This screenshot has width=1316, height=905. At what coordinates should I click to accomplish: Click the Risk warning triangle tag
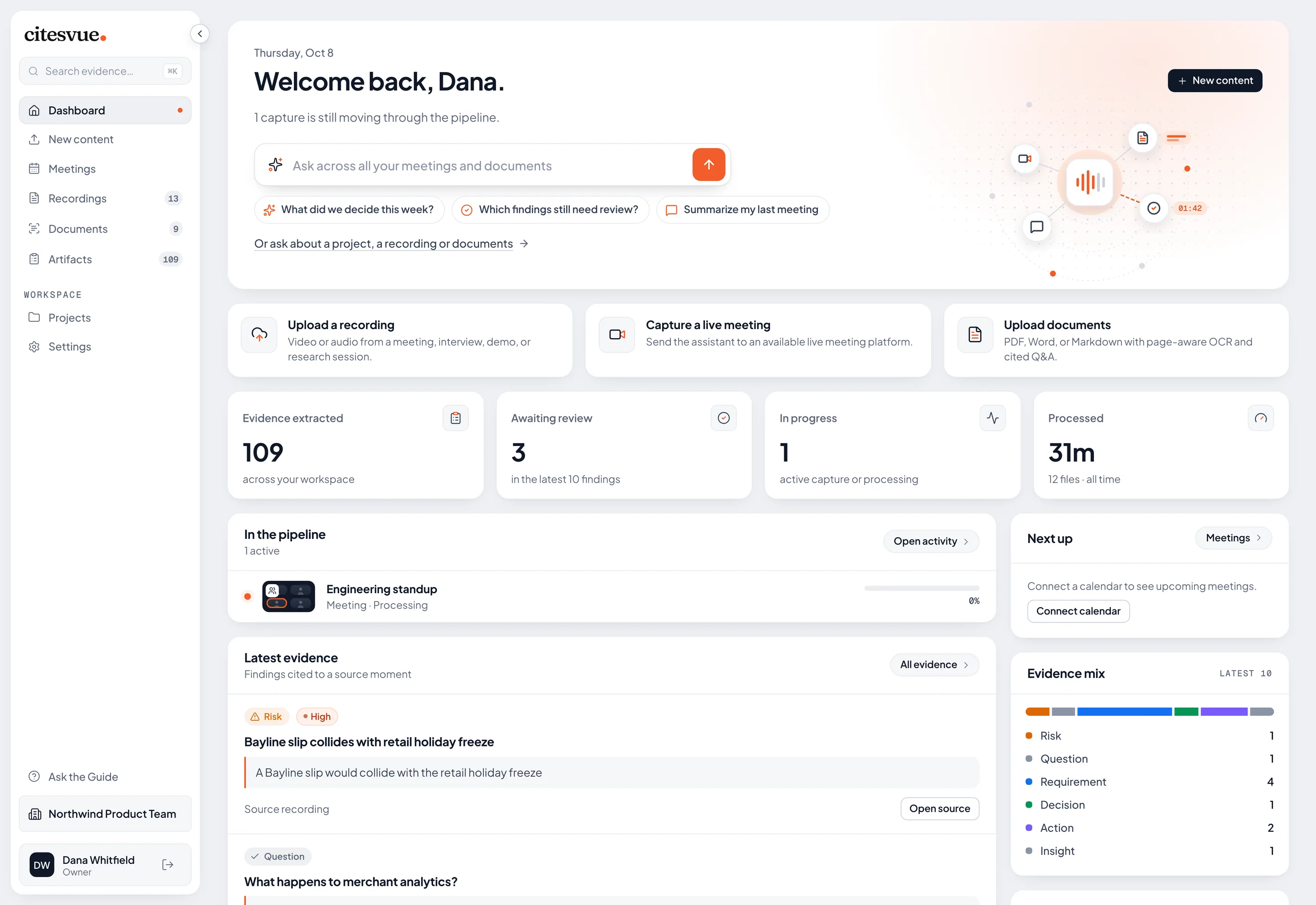click(x=266, y=716)
